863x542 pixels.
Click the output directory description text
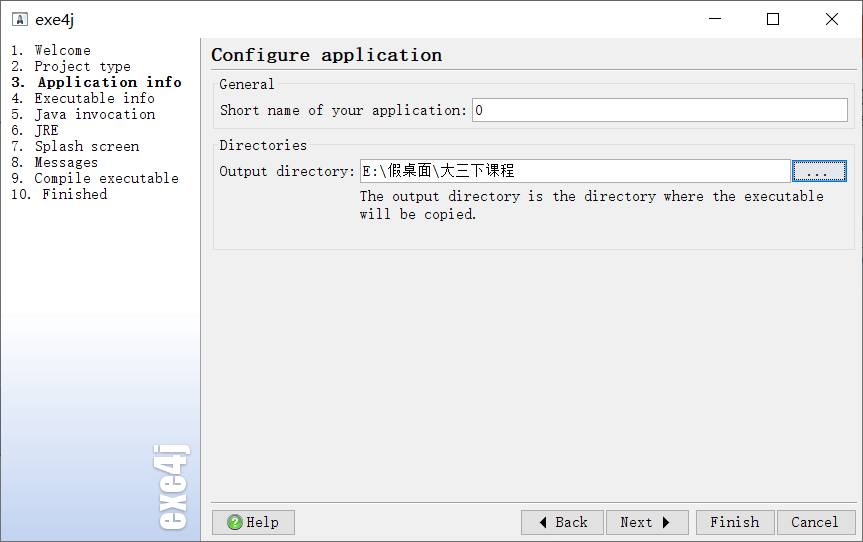(592, 205)
